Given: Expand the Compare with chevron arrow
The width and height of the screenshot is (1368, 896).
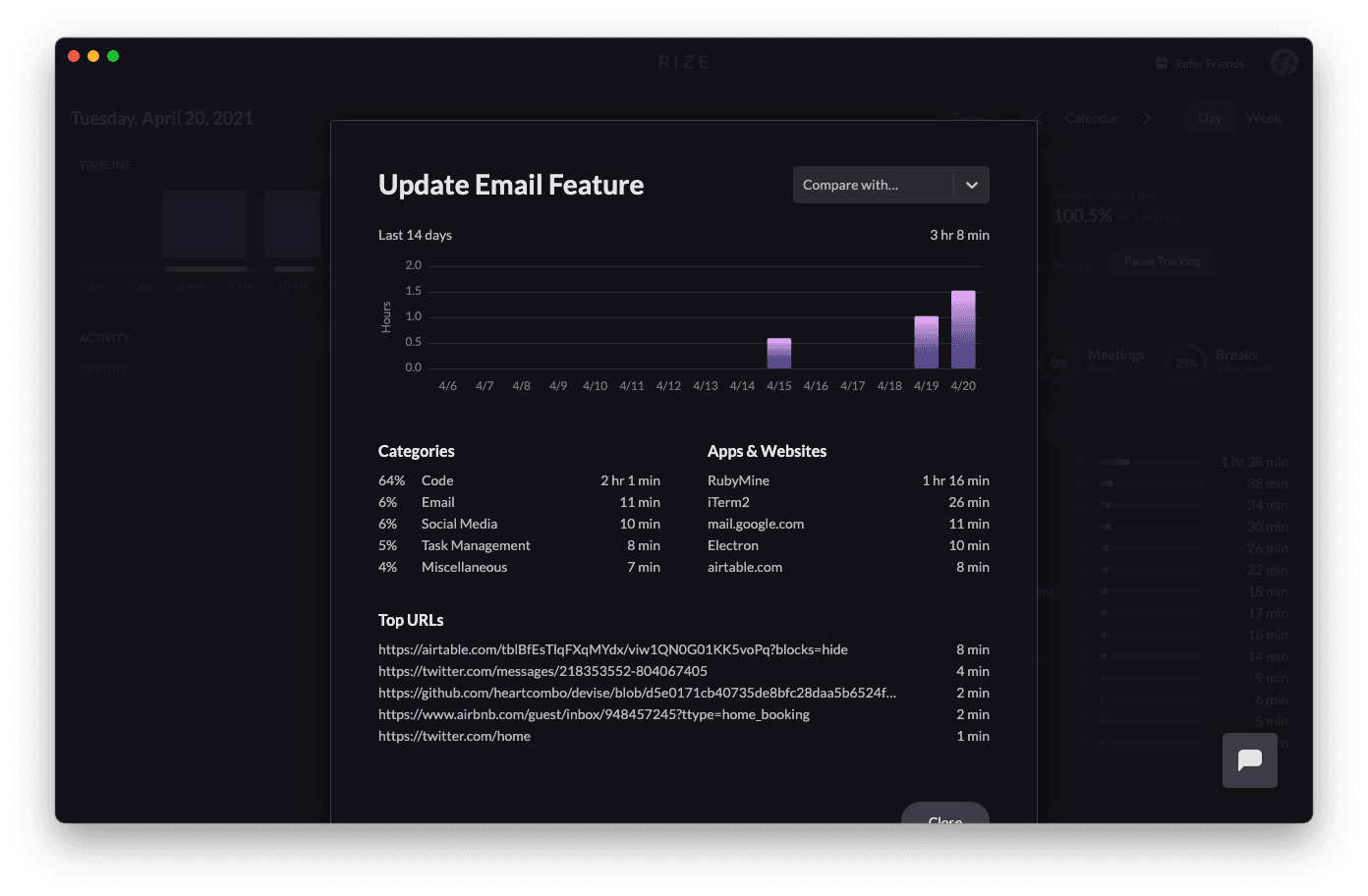Looking at the screenshot, I should coord(971,185).
